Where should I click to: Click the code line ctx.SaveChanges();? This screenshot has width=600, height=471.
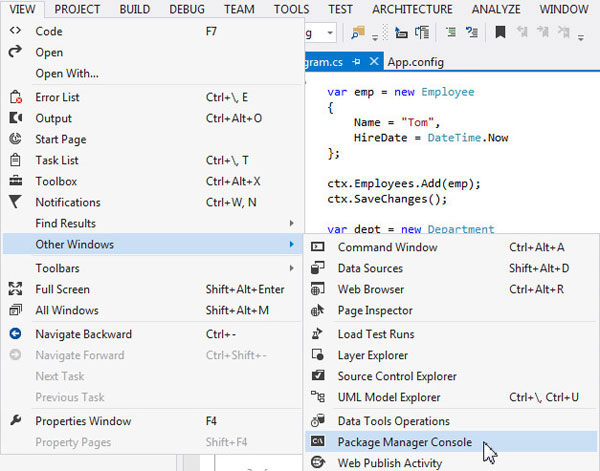387,199
